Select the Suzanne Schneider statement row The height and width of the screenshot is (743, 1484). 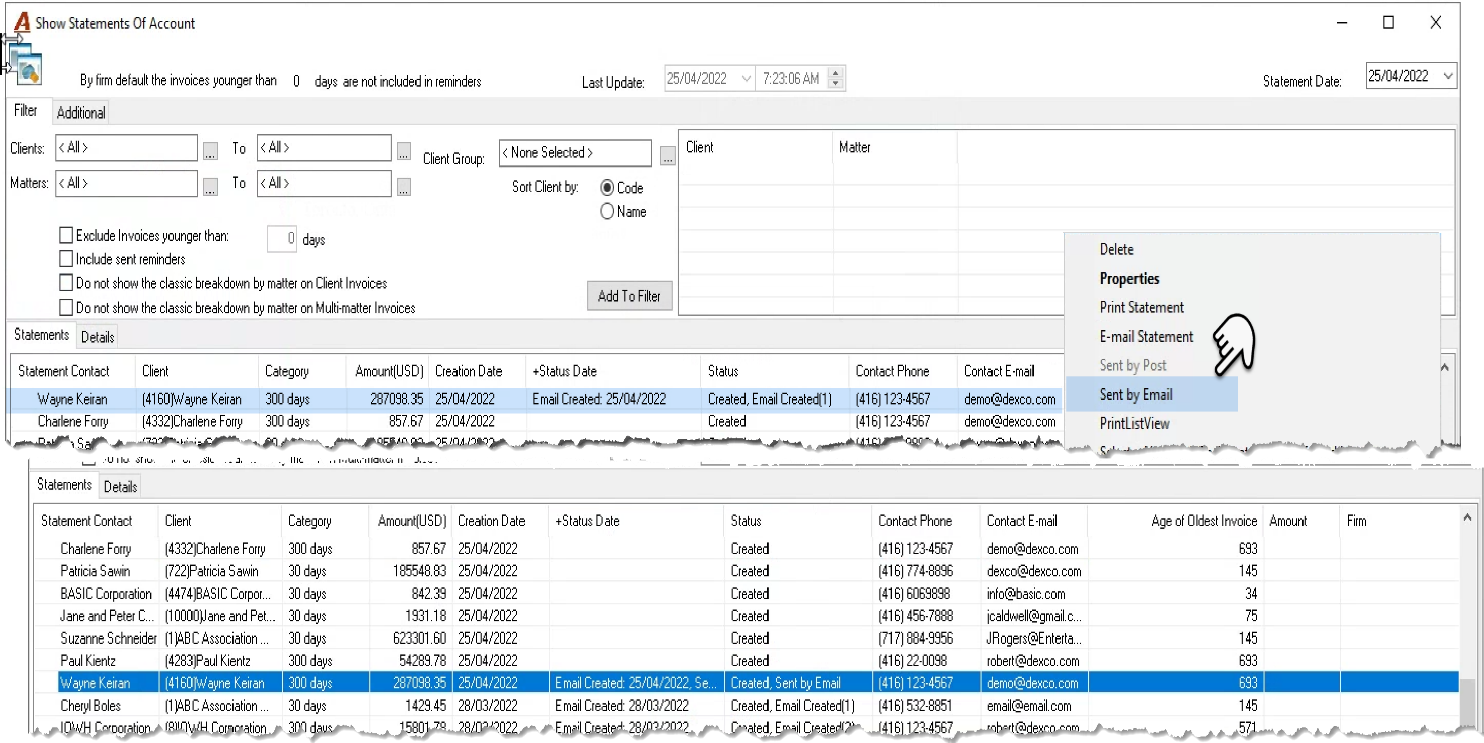click(x=746, y=638)
